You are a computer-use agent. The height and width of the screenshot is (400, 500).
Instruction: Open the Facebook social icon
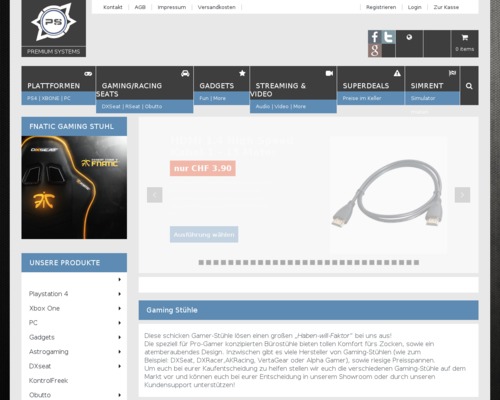[x=375, y=37]
